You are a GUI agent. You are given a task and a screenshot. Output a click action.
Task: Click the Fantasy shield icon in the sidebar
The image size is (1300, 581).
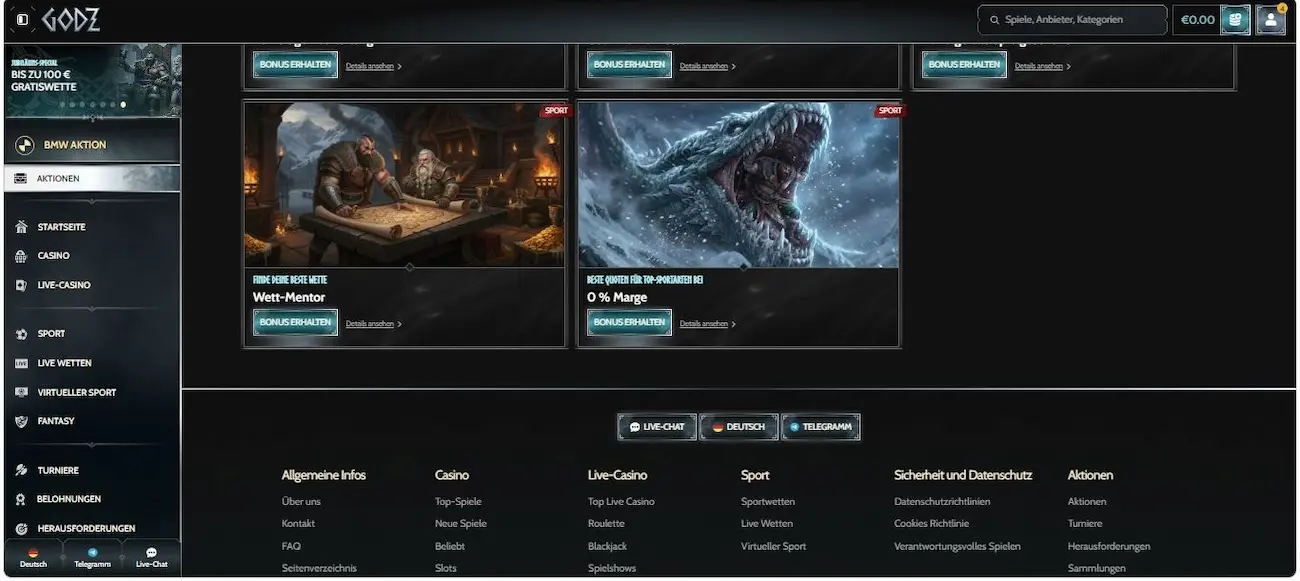(x=21, y=421)
